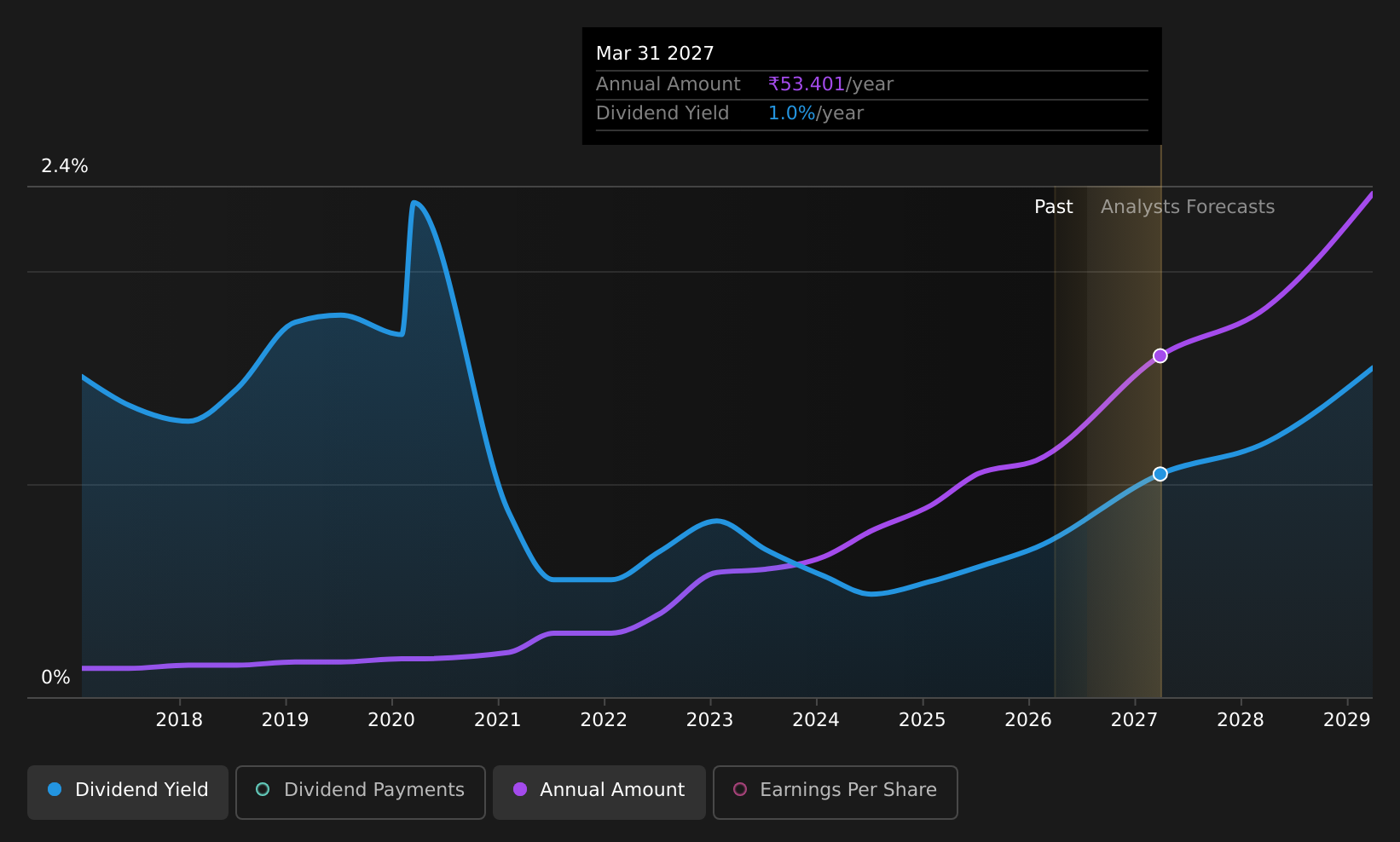Click the 2028 x-axis label
Viewport: 1400px width, 842px height.
pos(1241,720)
